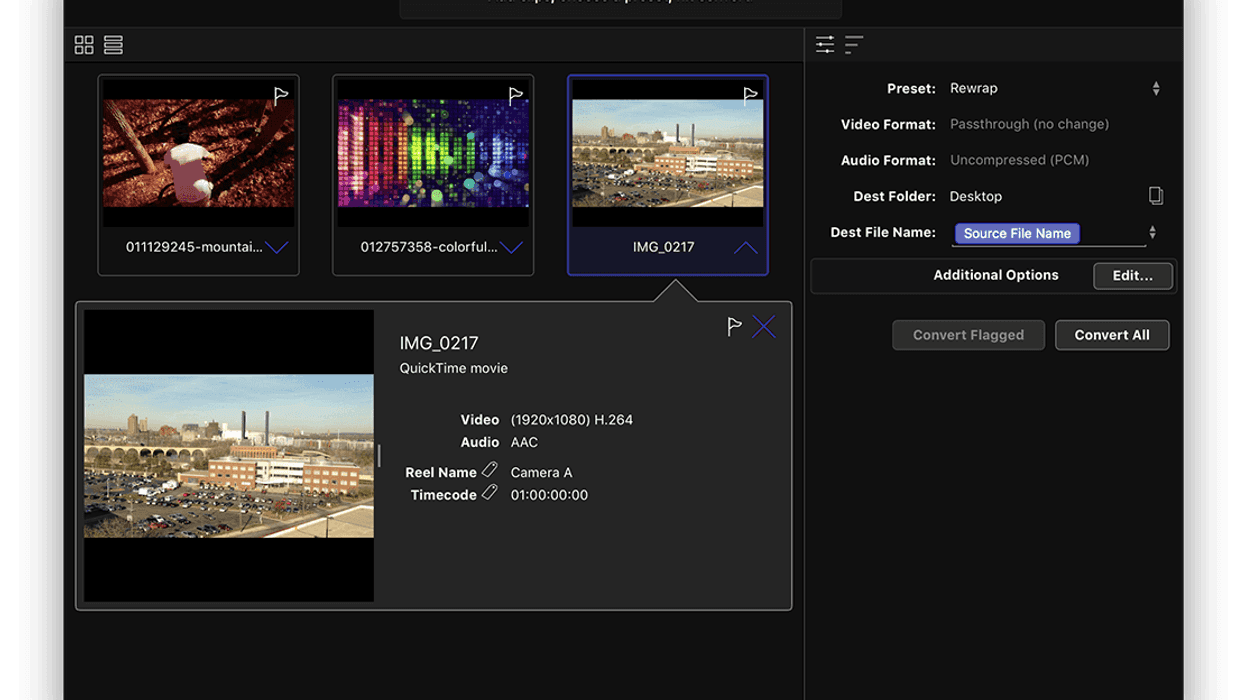Choose destination folder with folder icon
The height and width of the screenshot is (700, 1245).
click(1156, 196)
